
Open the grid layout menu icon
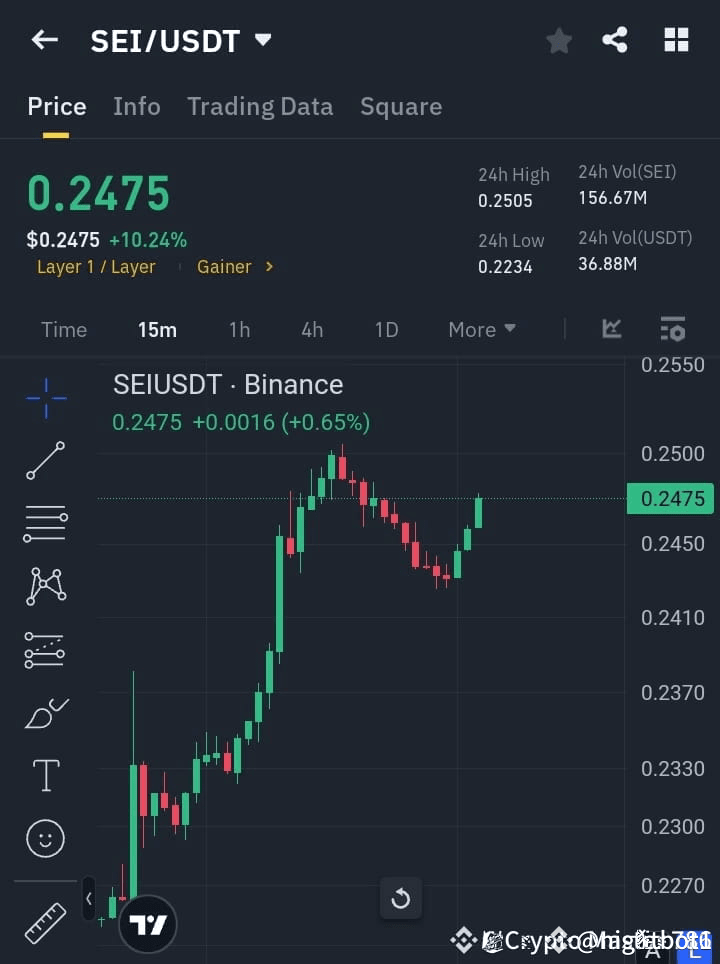[676, 40]
